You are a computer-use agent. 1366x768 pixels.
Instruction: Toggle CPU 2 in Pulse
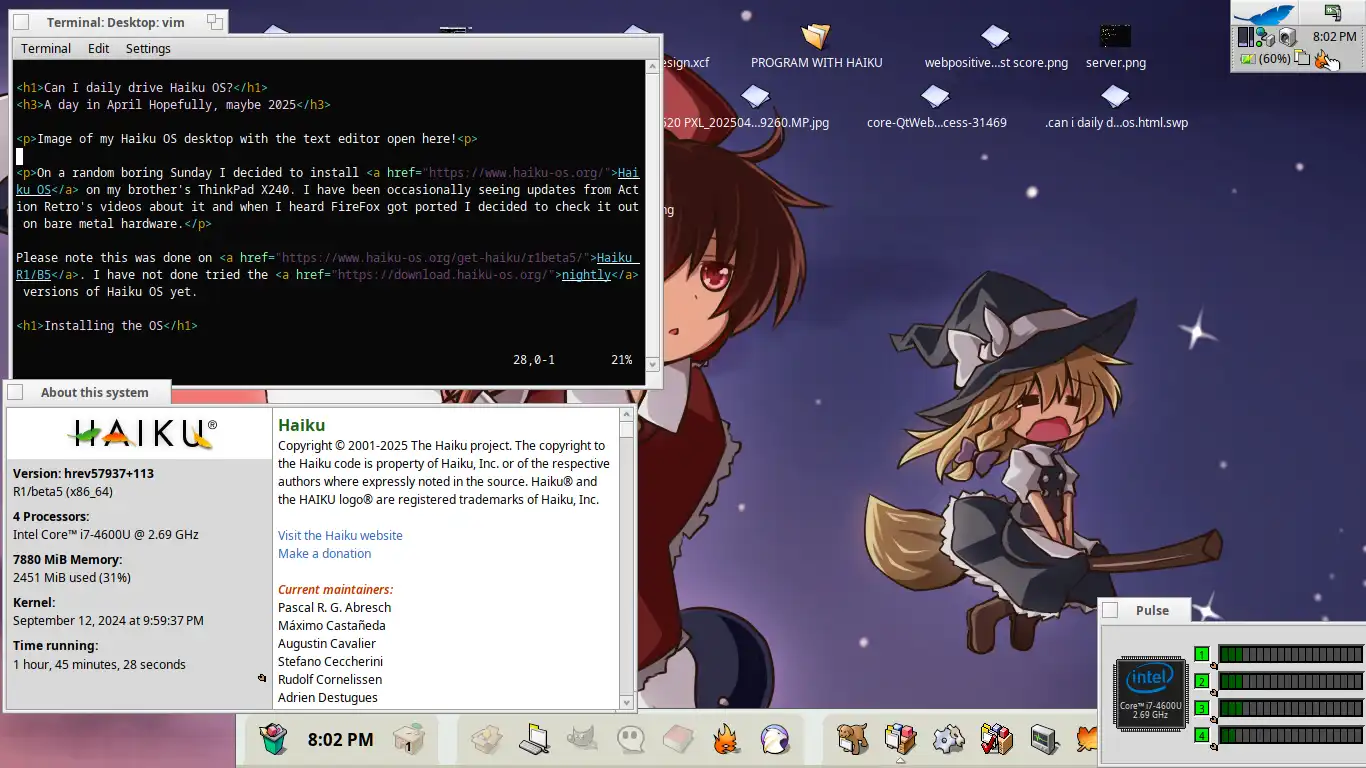click(x=1202, y=681)
